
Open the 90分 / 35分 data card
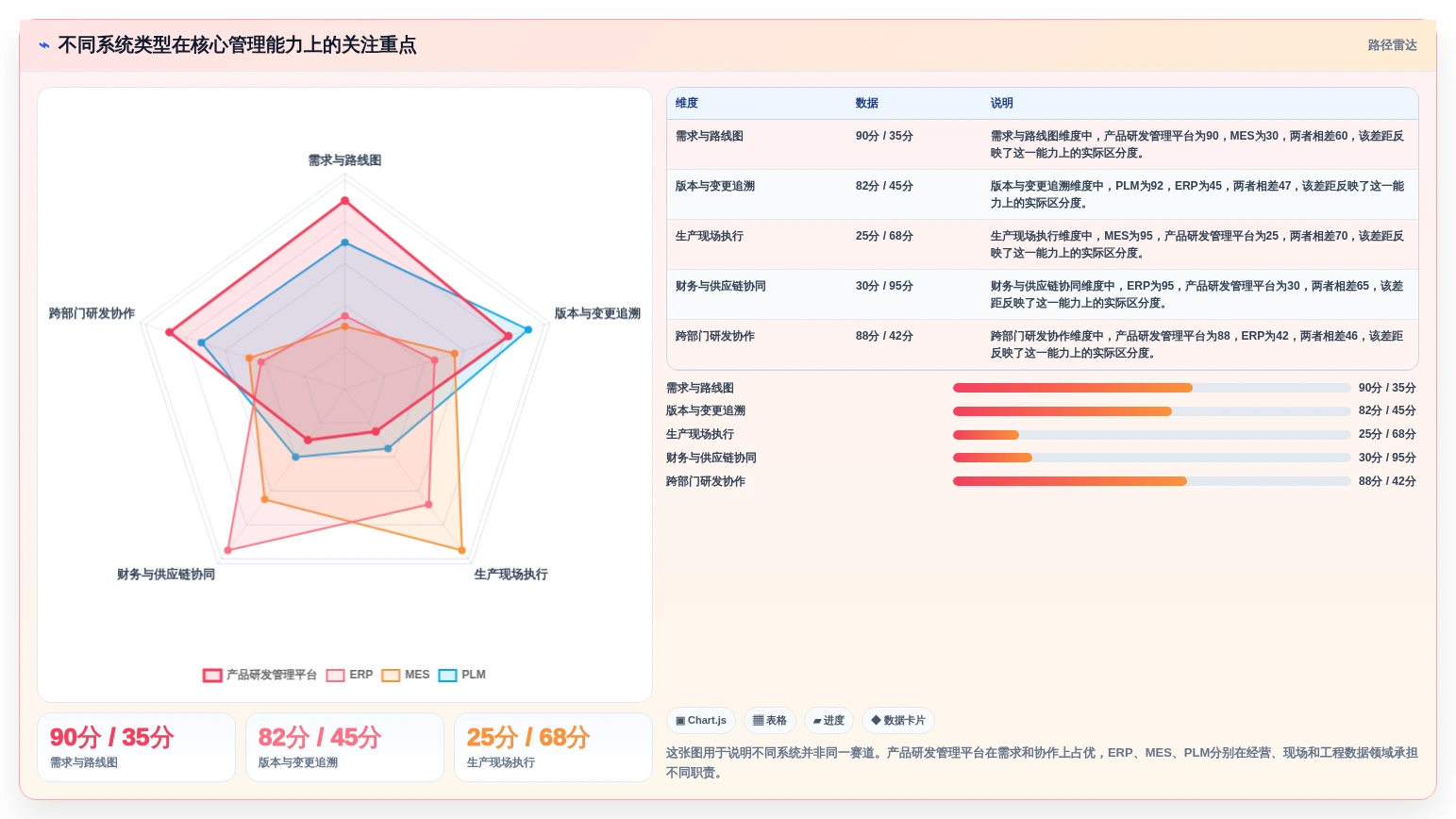tap(136, 747)
